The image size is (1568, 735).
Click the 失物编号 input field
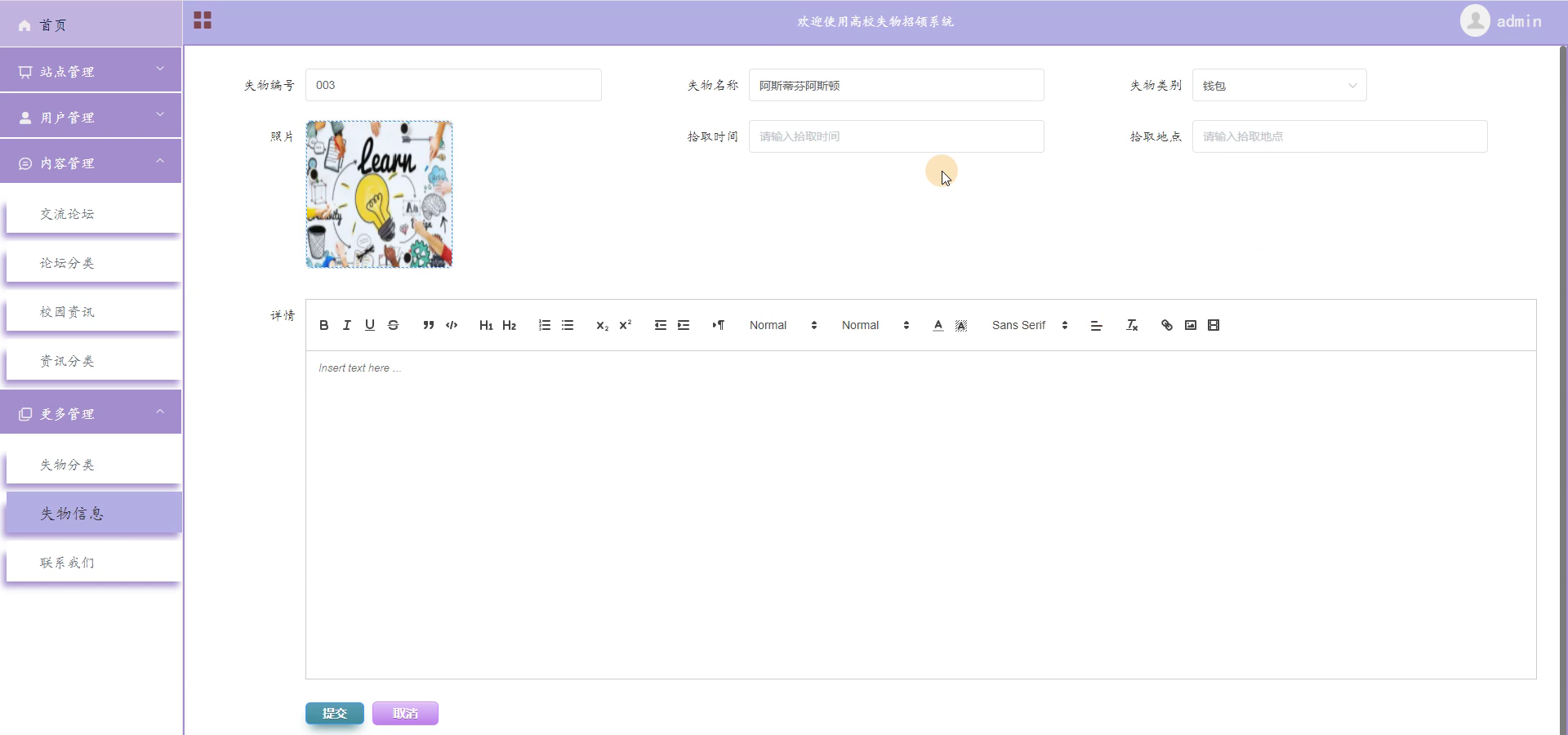453,85
